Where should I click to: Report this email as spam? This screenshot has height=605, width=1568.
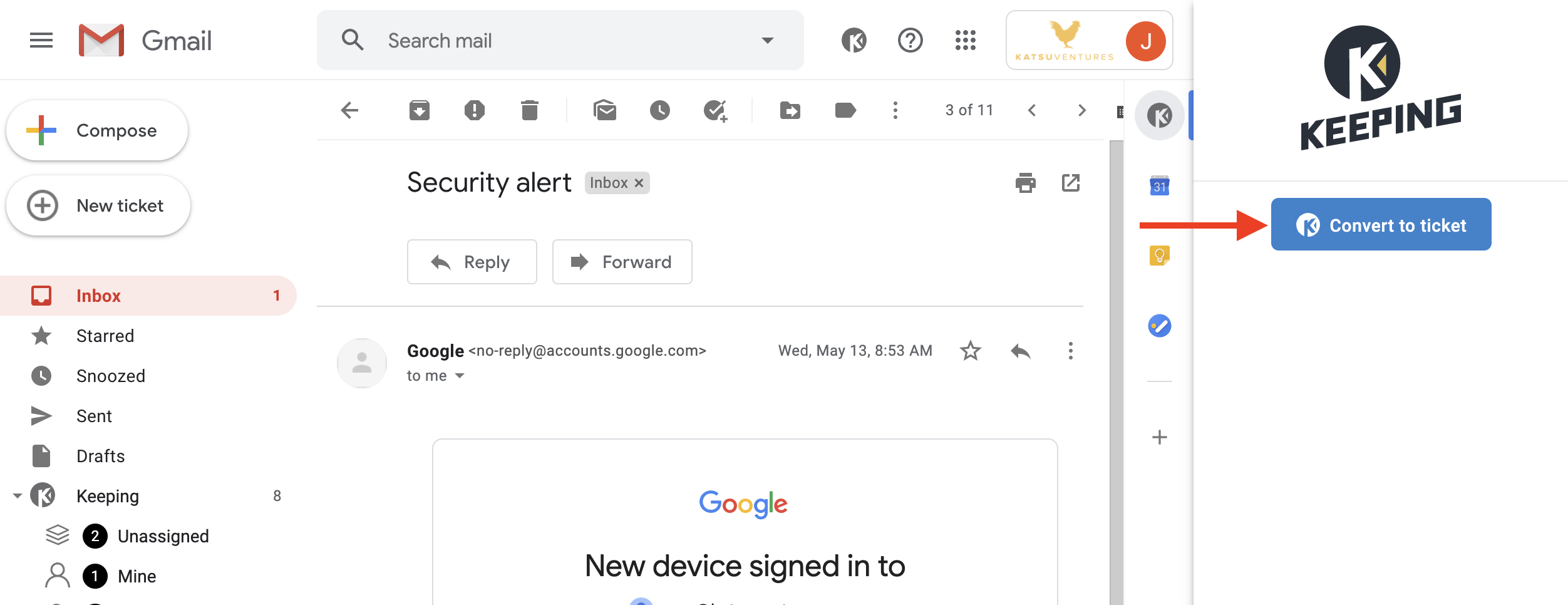(474, 111)
